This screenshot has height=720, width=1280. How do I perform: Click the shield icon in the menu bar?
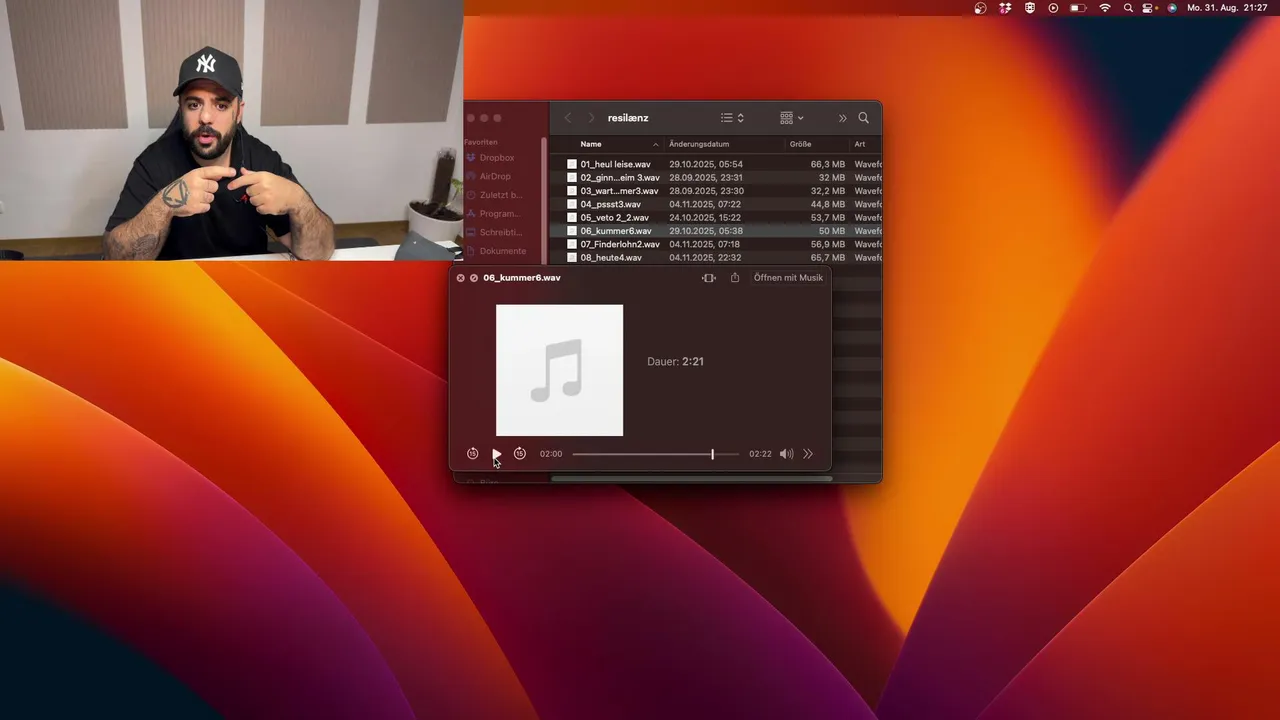[x=1029, y=8]
